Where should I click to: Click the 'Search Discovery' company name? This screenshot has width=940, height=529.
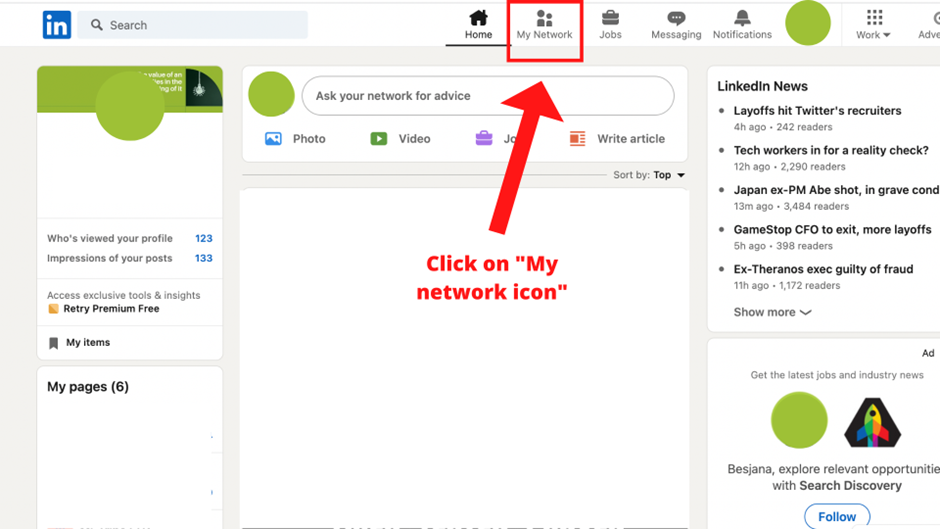point(851,485)
